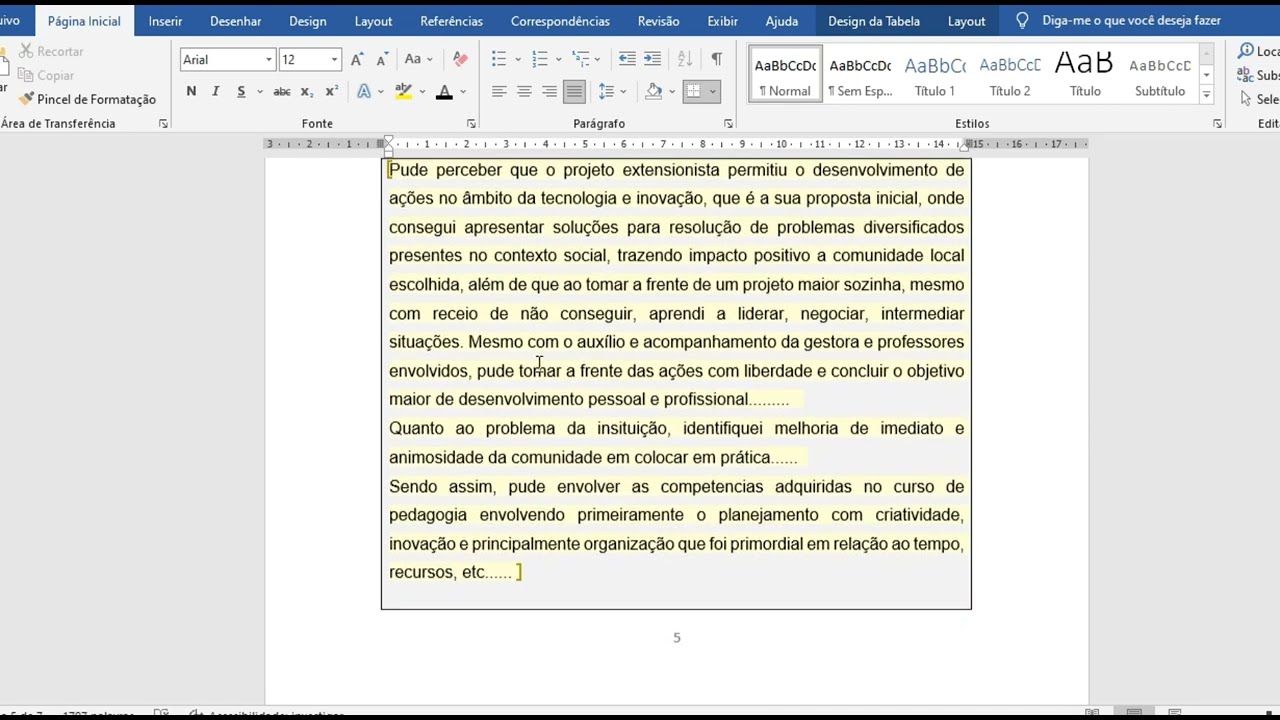Screen dimensions: 1280x720
Task: Toggle justified text alignment
Action: point(574,92)
